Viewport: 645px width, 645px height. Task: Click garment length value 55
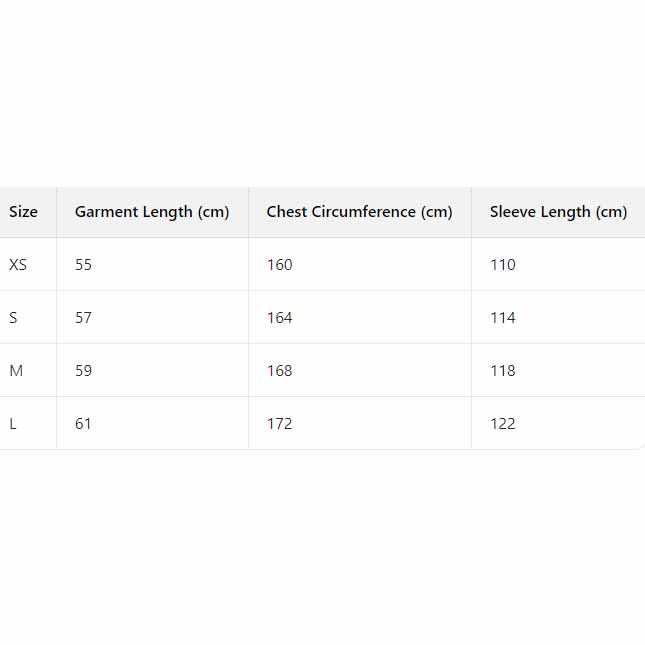pyautogui.click(x=83, y=265)
